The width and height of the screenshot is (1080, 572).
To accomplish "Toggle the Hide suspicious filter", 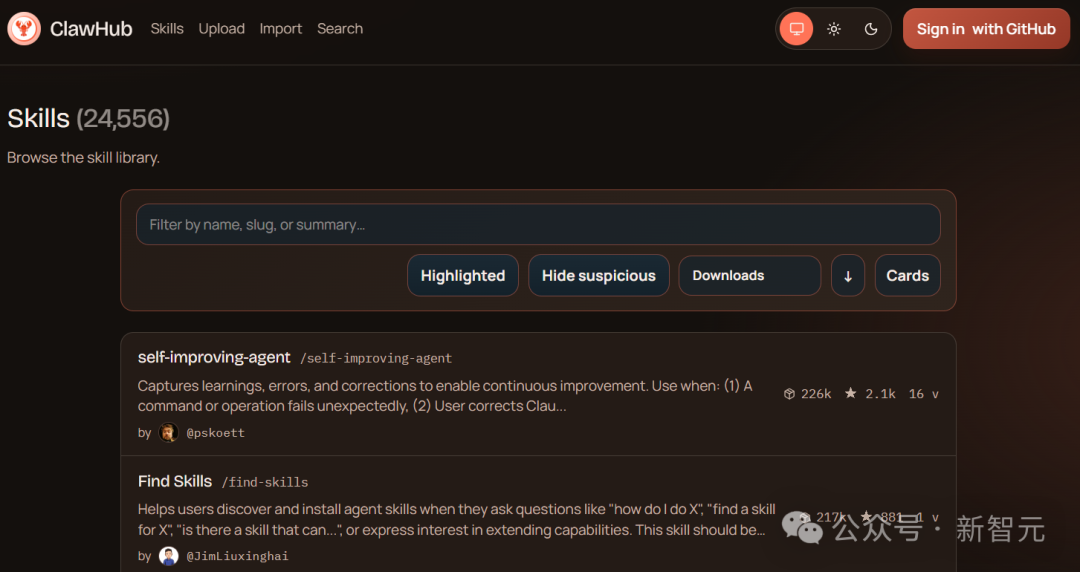I will (x=598, y=276).
